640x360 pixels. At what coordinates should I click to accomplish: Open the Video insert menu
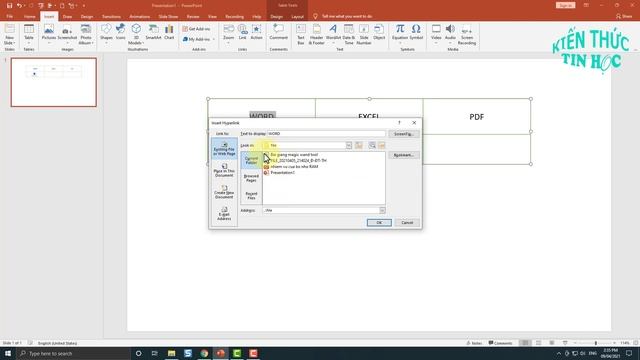(x=436, y=33)
